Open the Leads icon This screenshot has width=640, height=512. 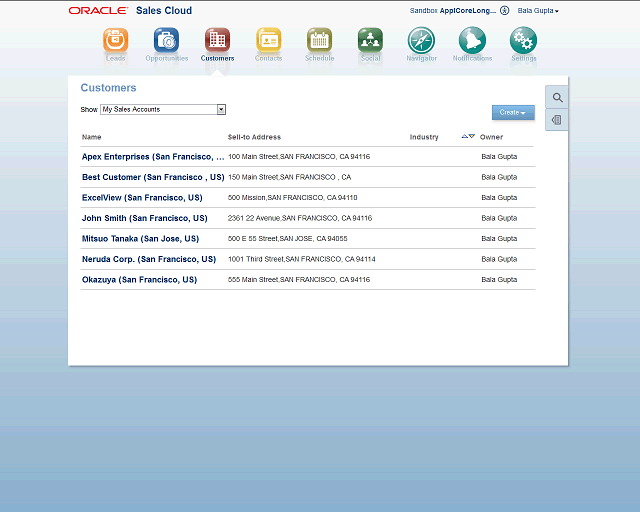tap(116, 40)
